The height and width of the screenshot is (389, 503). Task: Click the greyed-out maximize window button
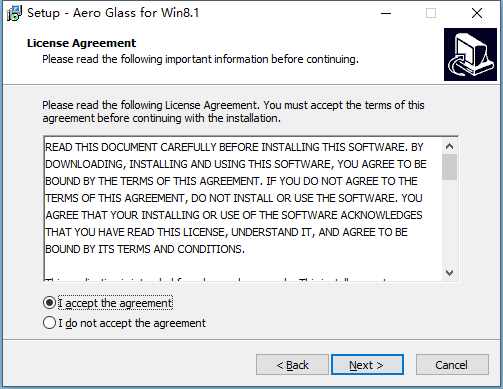(431, 13)
